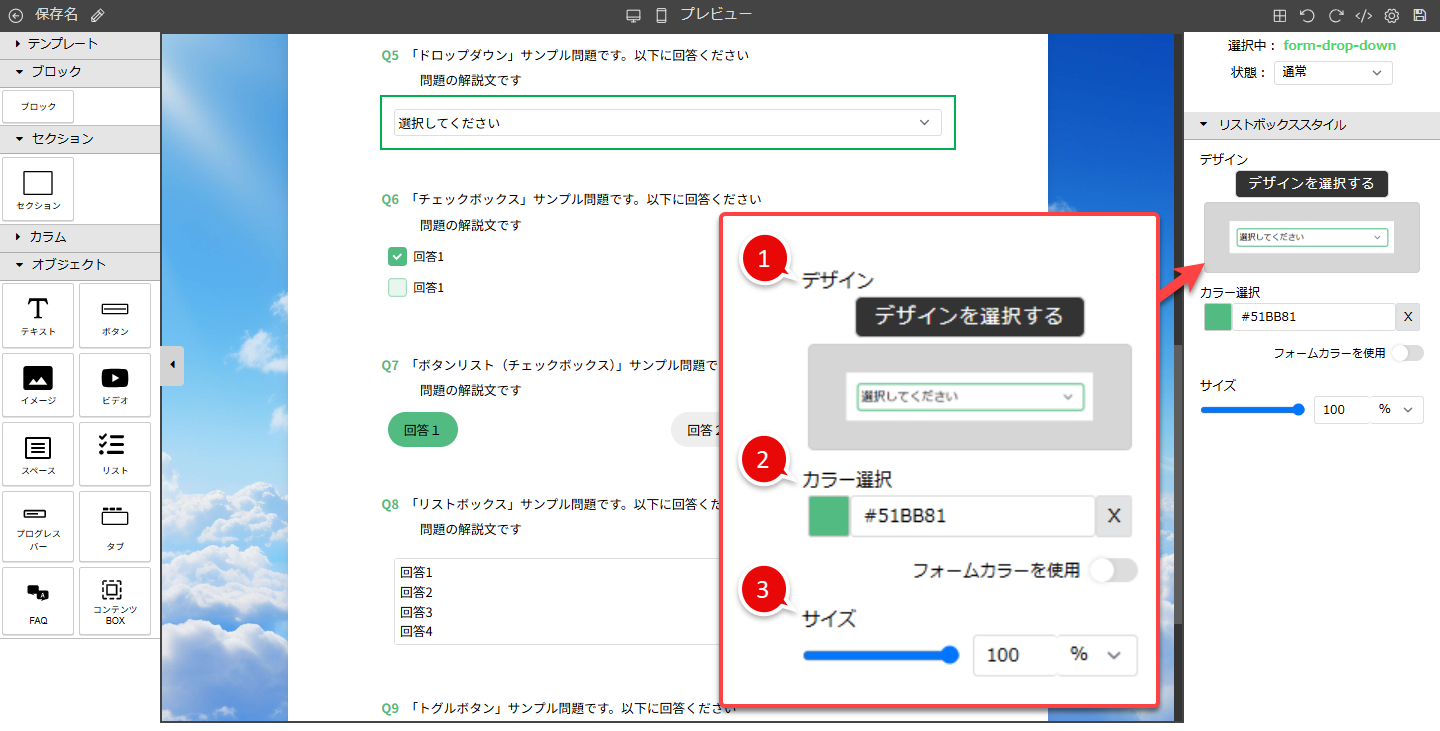Switch to desktop preview monitor icon
1440x731 pixels.
pos(633,15)
